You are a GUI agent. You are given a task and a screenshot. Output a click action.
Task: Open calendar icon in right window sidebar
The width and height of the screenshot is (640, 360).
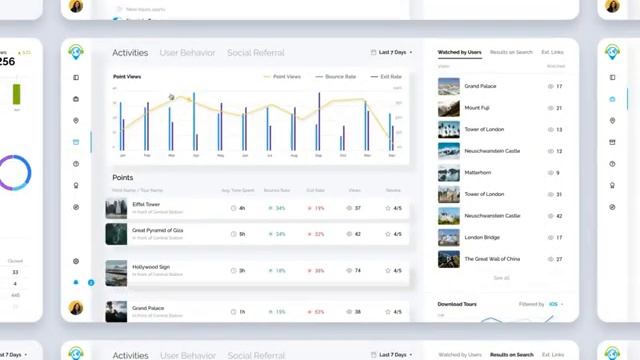coord(612,142)
